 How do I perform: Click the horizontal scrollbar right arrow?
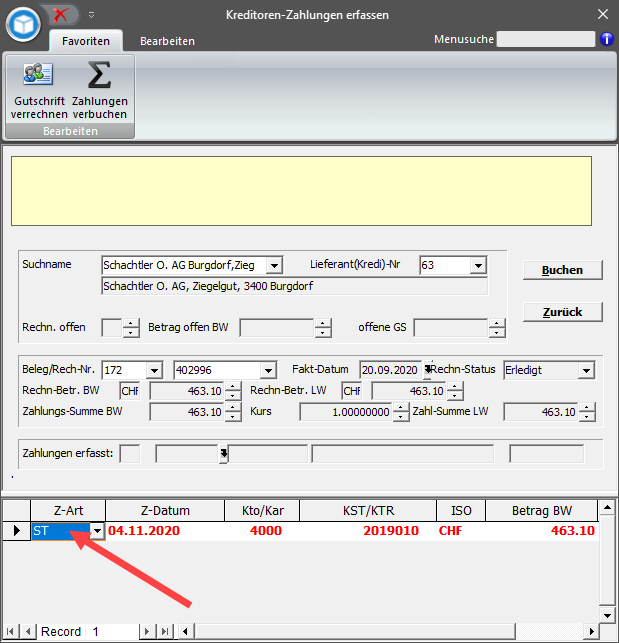591,632
